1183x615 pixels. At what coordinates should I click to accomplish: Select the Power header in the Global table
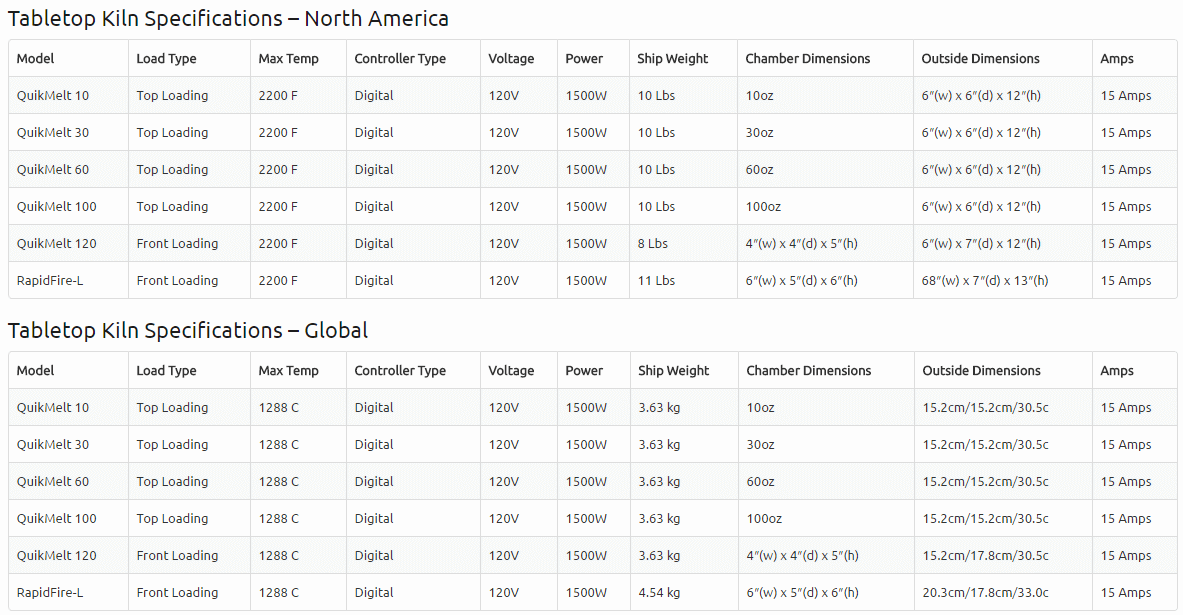[584, 371]
